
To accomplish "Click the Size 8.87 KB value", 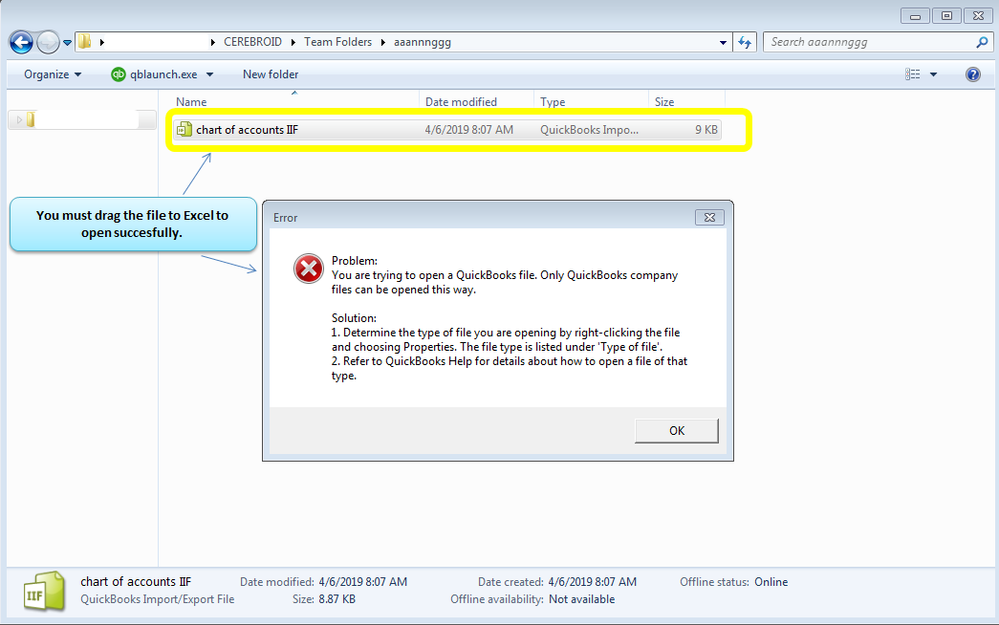I will (337, 599).
